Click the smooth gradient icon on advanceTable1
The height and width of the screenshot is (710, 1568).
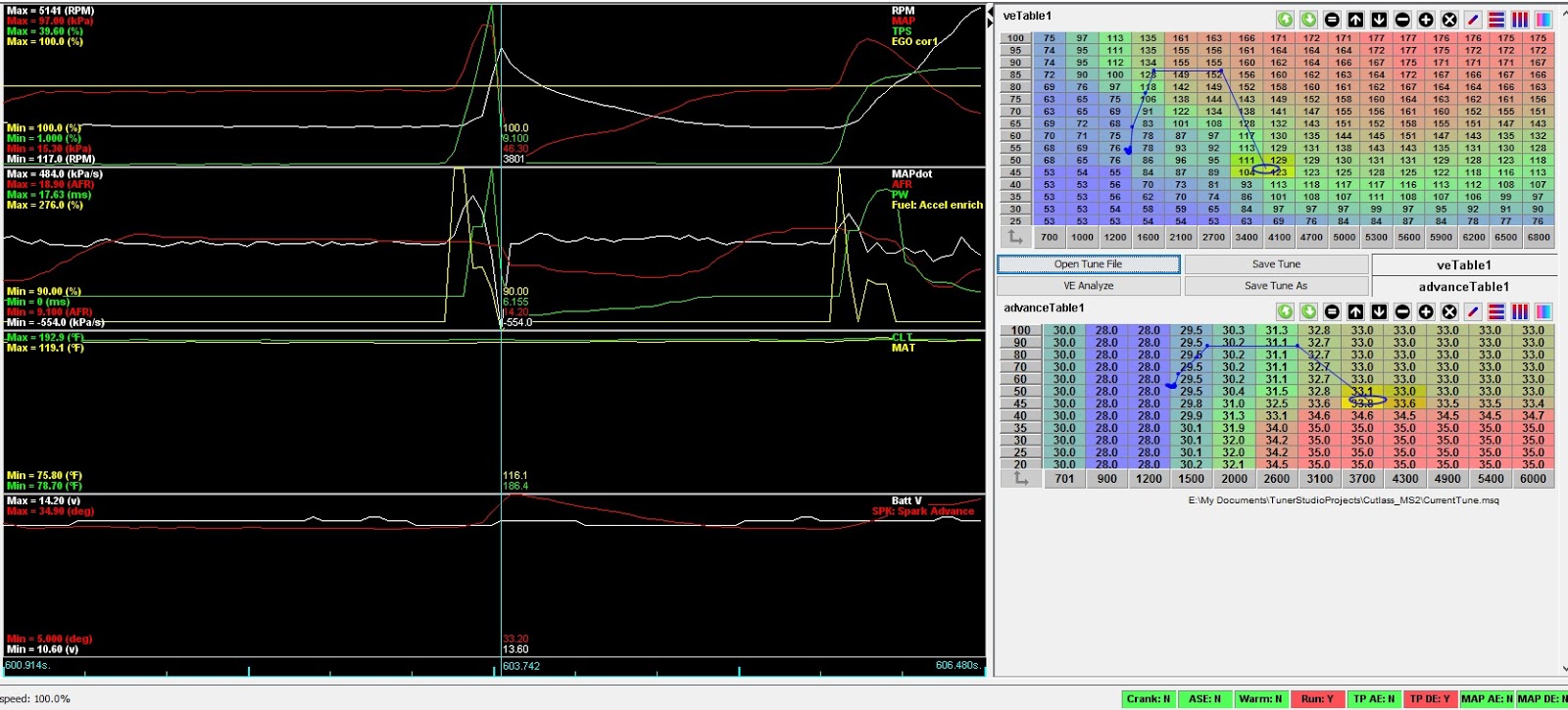pyautogui.click(x=1543, y=311)
